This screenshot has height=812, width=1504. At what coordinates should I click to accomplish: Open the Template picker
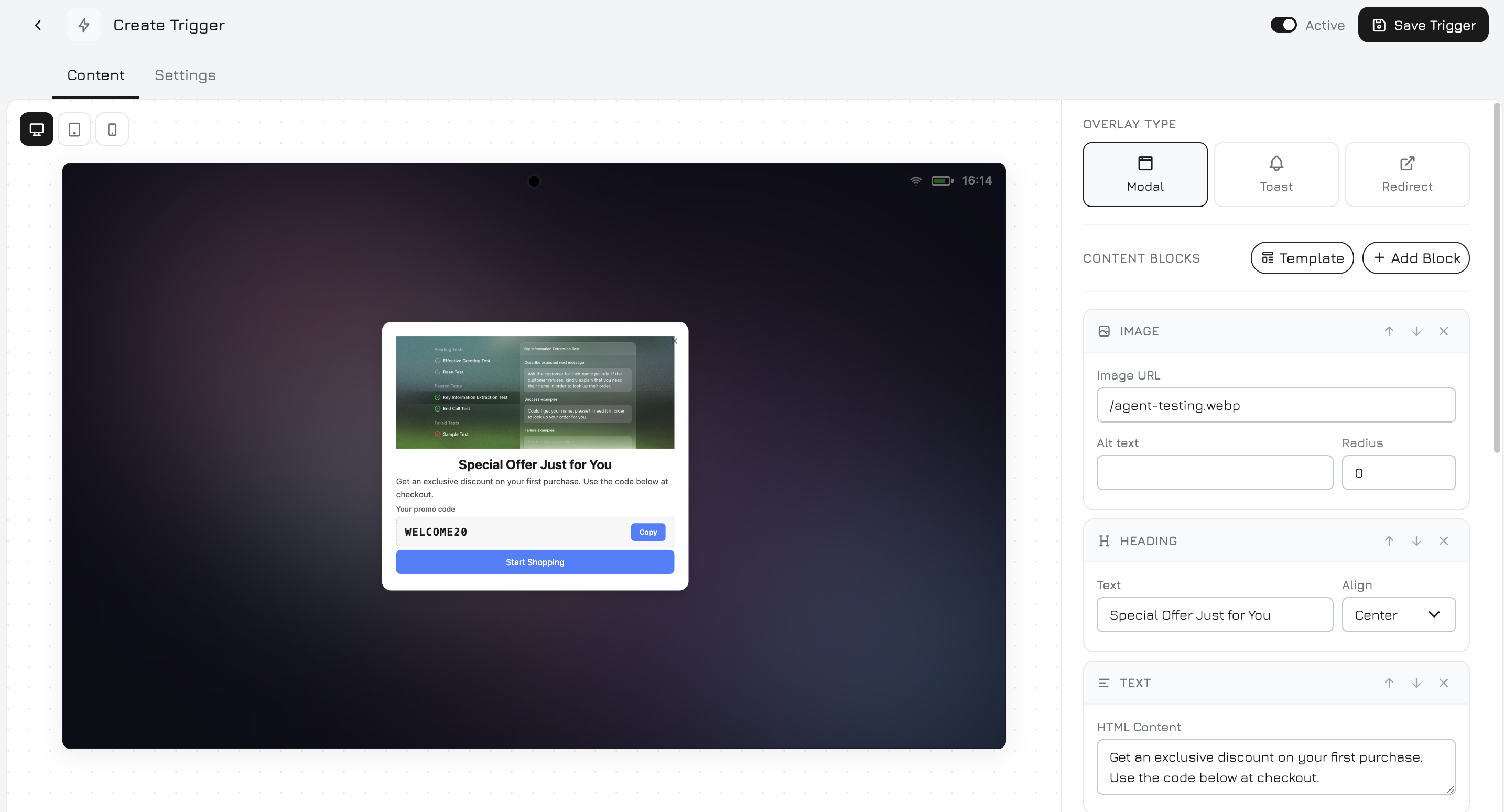point(1302,257)
